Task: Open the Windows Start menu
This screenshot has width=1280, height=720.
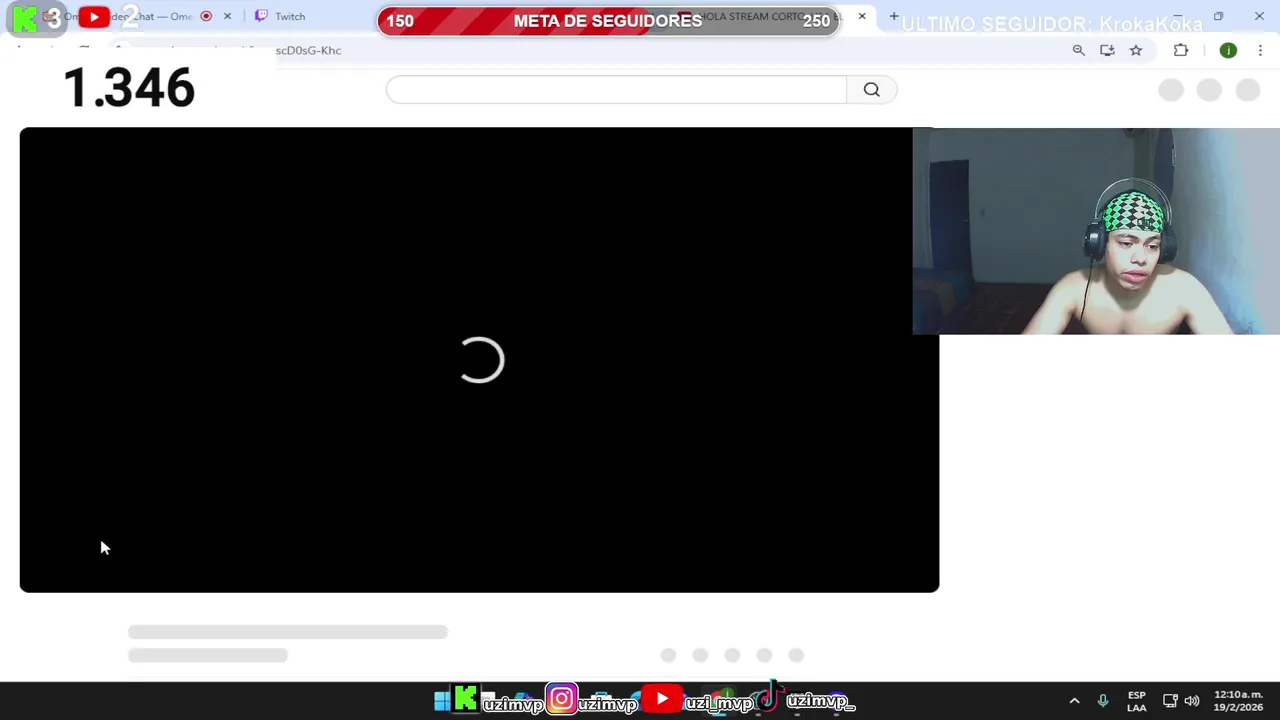Action: click(441, 701)
